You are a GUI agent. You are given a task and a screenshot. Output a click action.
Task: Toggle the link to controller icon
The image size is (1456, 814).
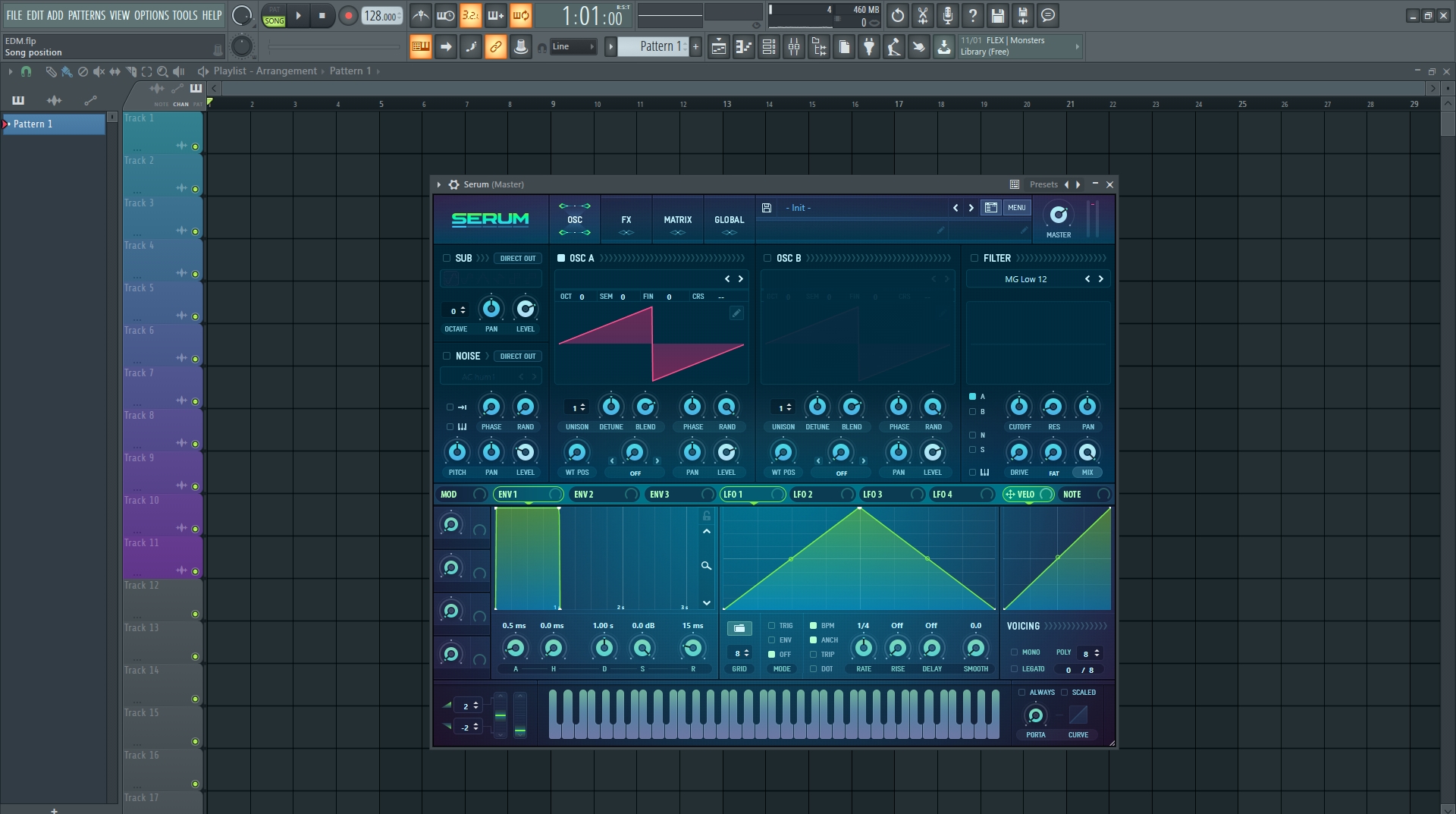(x=495, y=47)
